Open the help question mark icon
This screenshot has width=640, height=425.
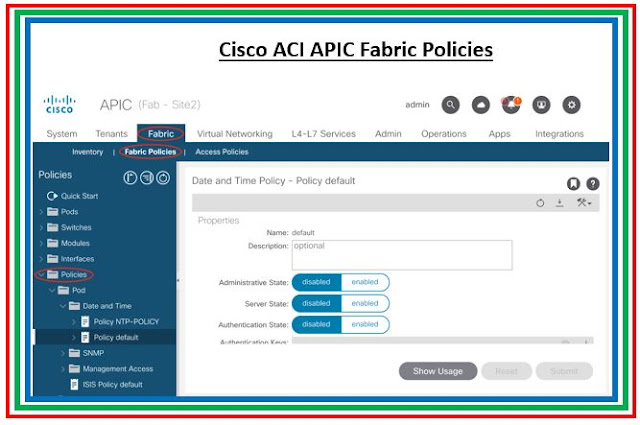pos(593,184)
